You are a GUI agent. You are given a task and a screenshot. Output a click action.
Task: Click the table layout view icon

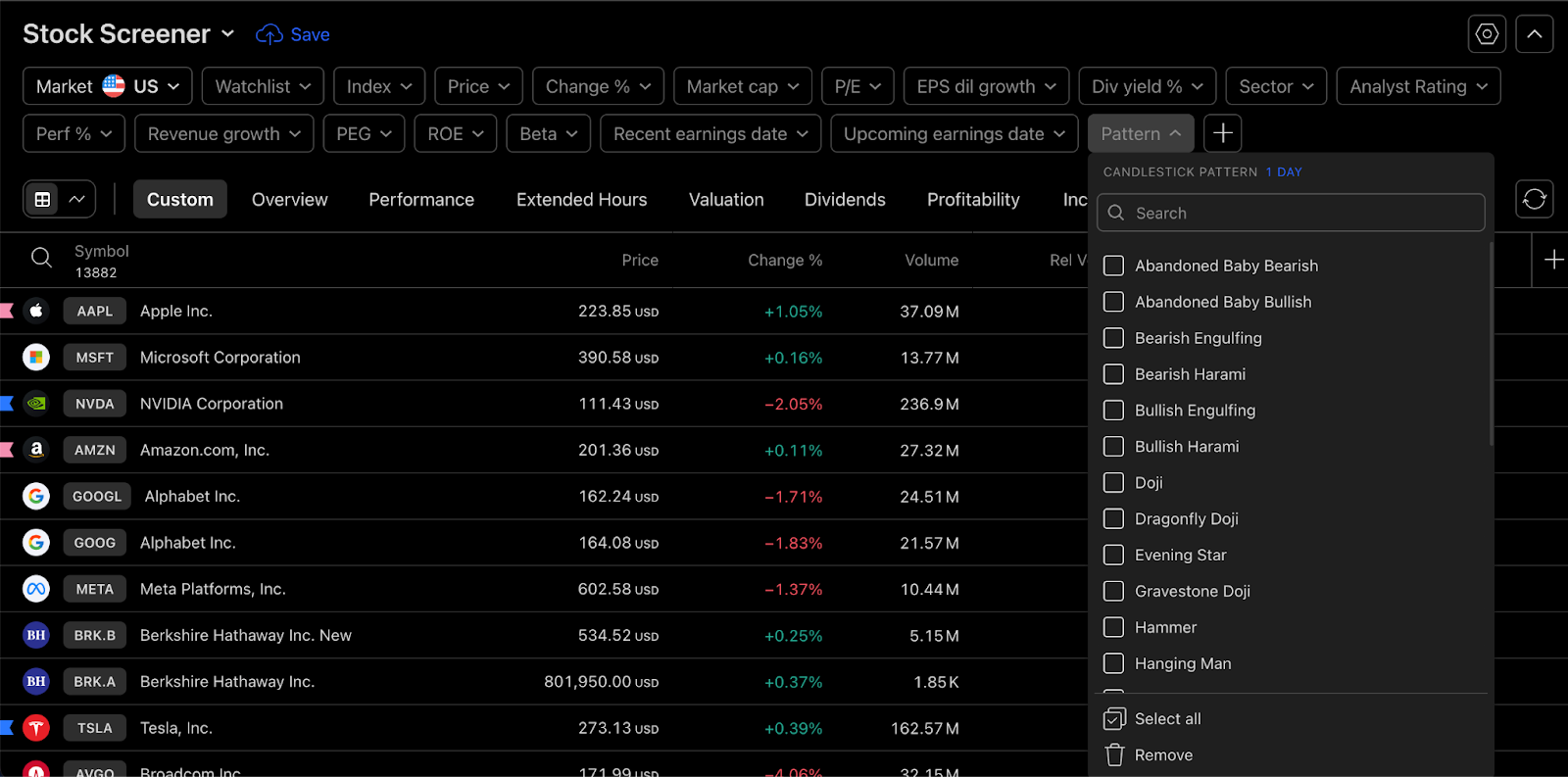[42, 199]
